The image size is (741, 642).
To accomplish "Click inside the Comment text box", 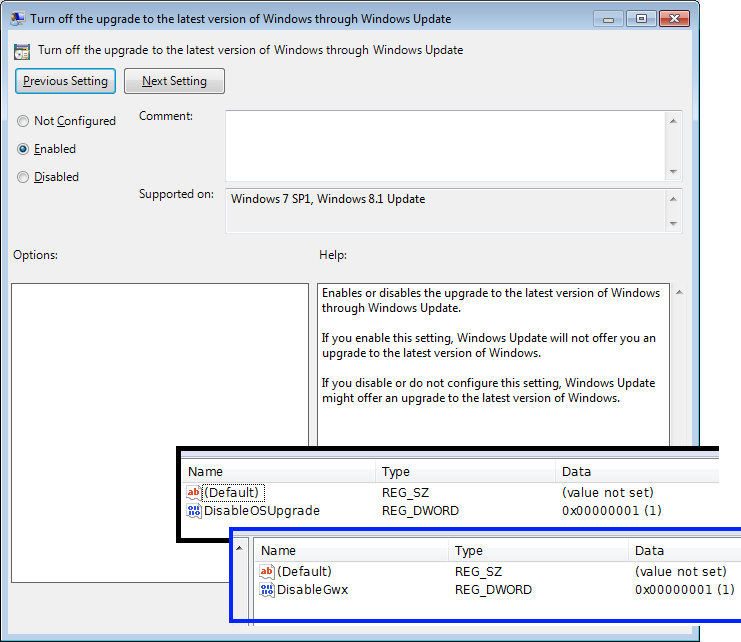I will click(445, 146).
